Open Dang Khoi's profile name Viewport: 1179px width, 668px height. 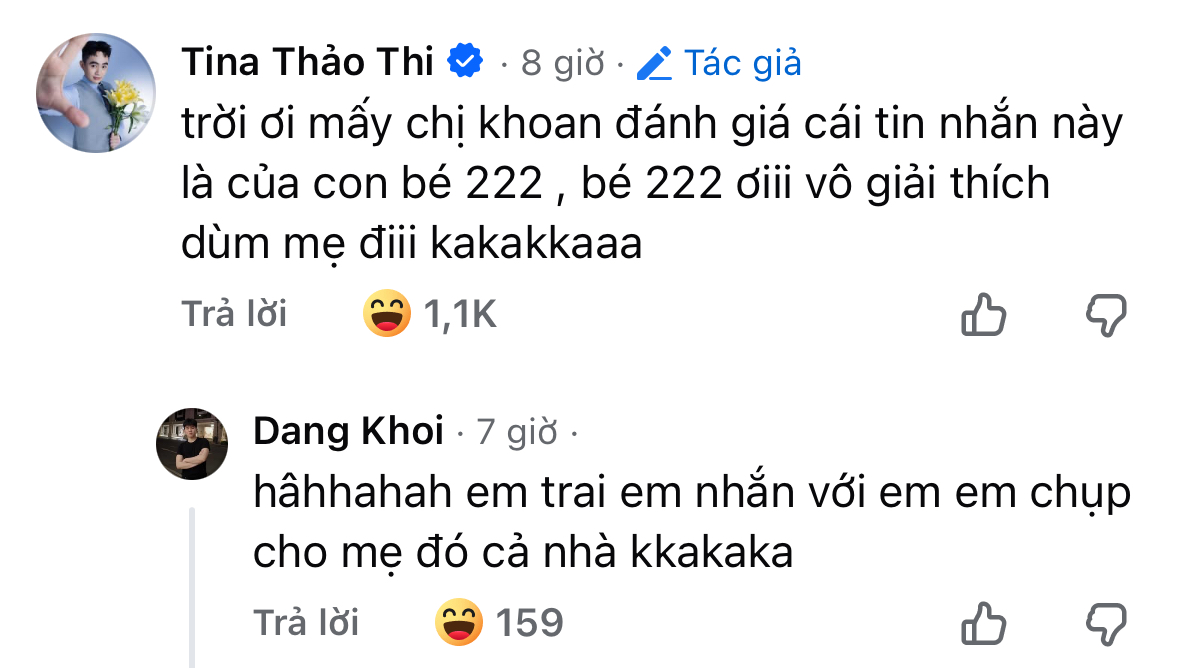pyautogui.click(x=349, y=431)
